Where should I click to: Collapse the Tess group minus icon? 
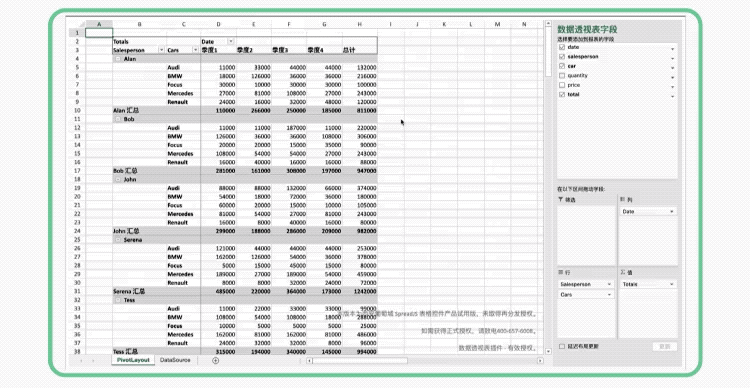(x=118, y=300)
